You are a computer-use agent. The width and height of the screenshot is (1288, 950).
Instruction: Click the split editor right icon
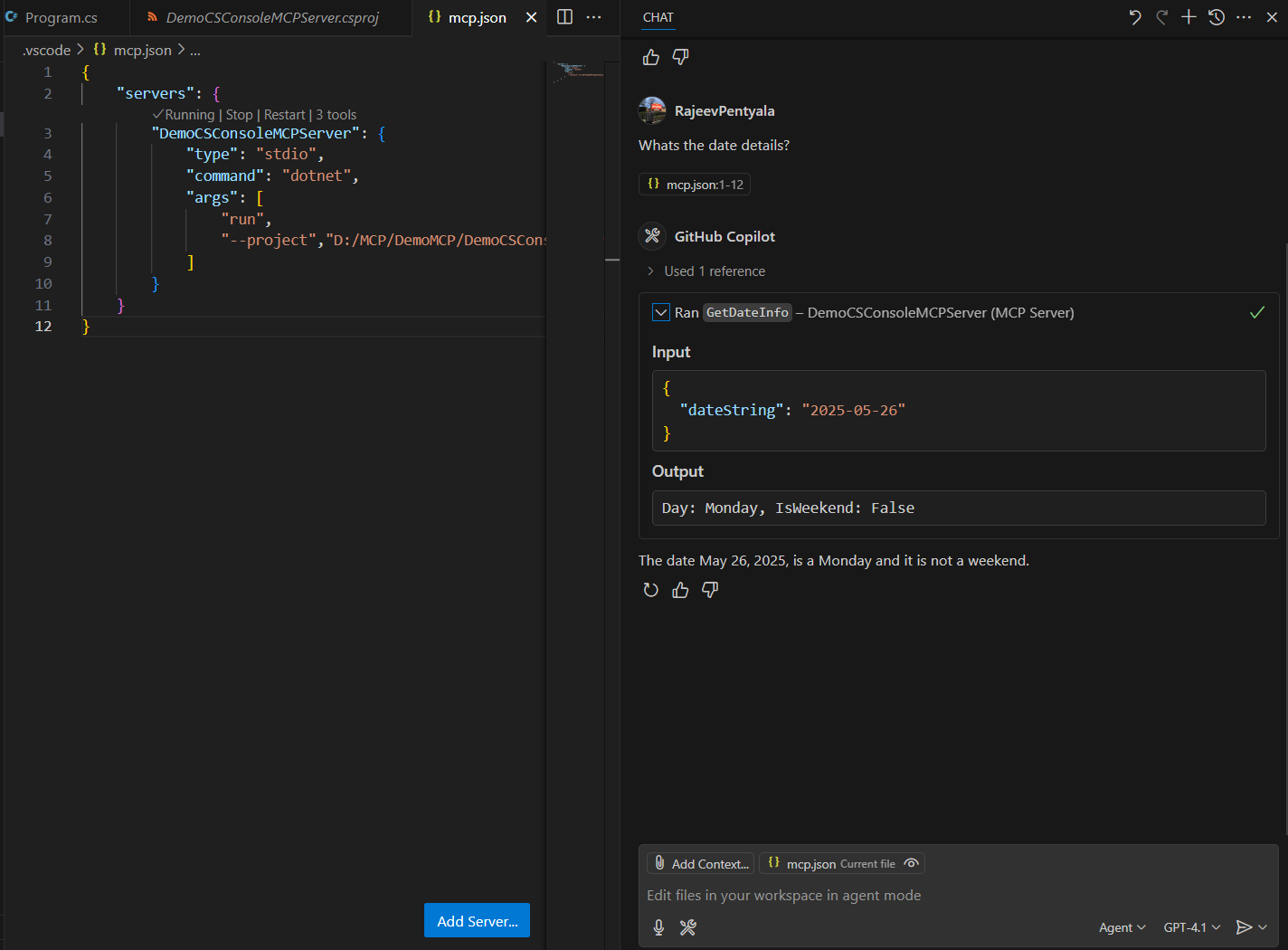point(564,17)
